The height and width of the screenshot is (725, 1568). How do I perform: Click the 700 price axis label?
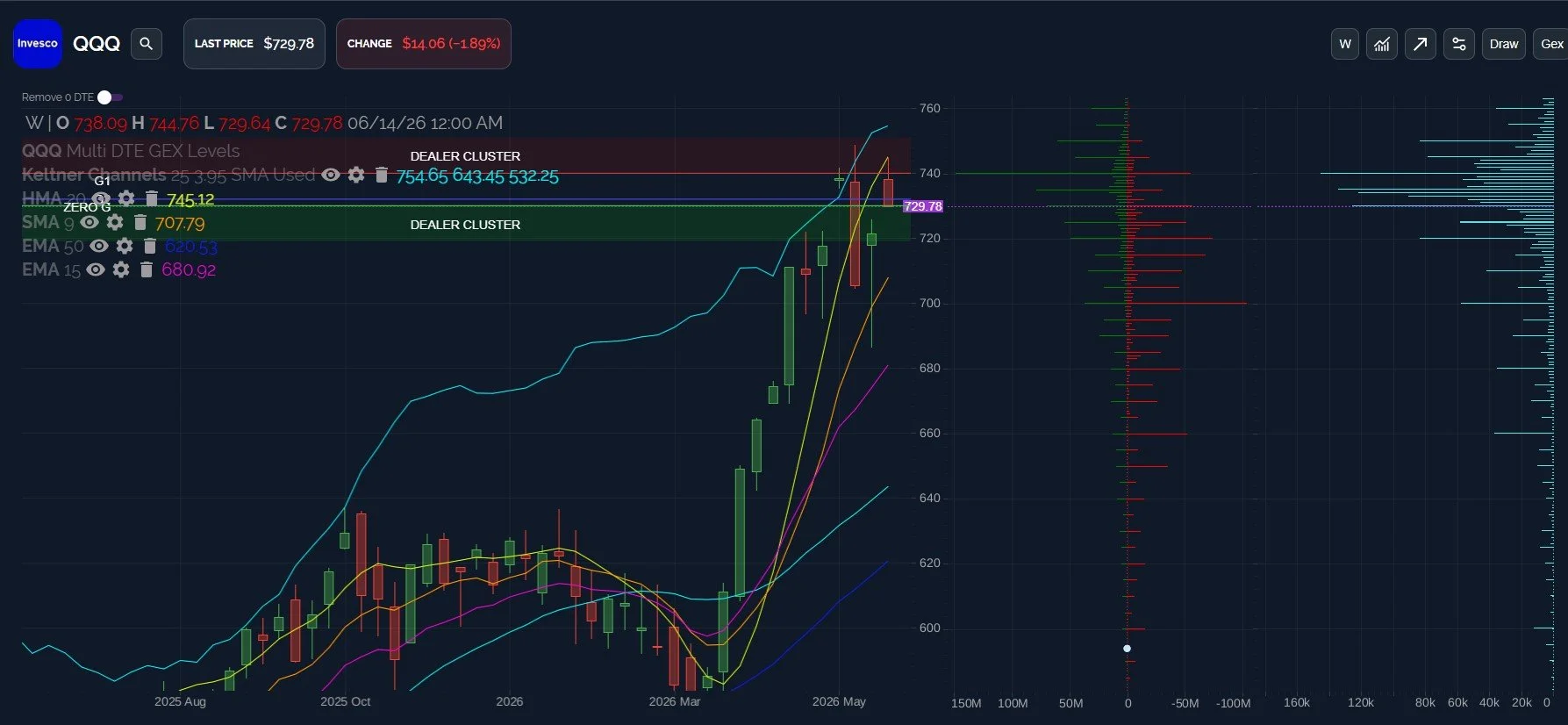click(x=929, y=303)
